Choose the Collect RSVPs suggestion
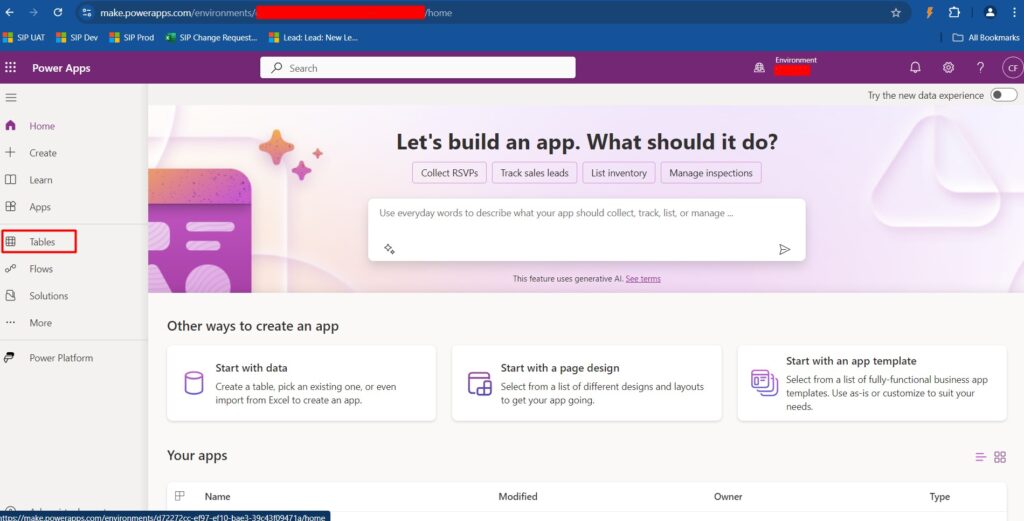Screen dimensions: 1024x521 449,173
